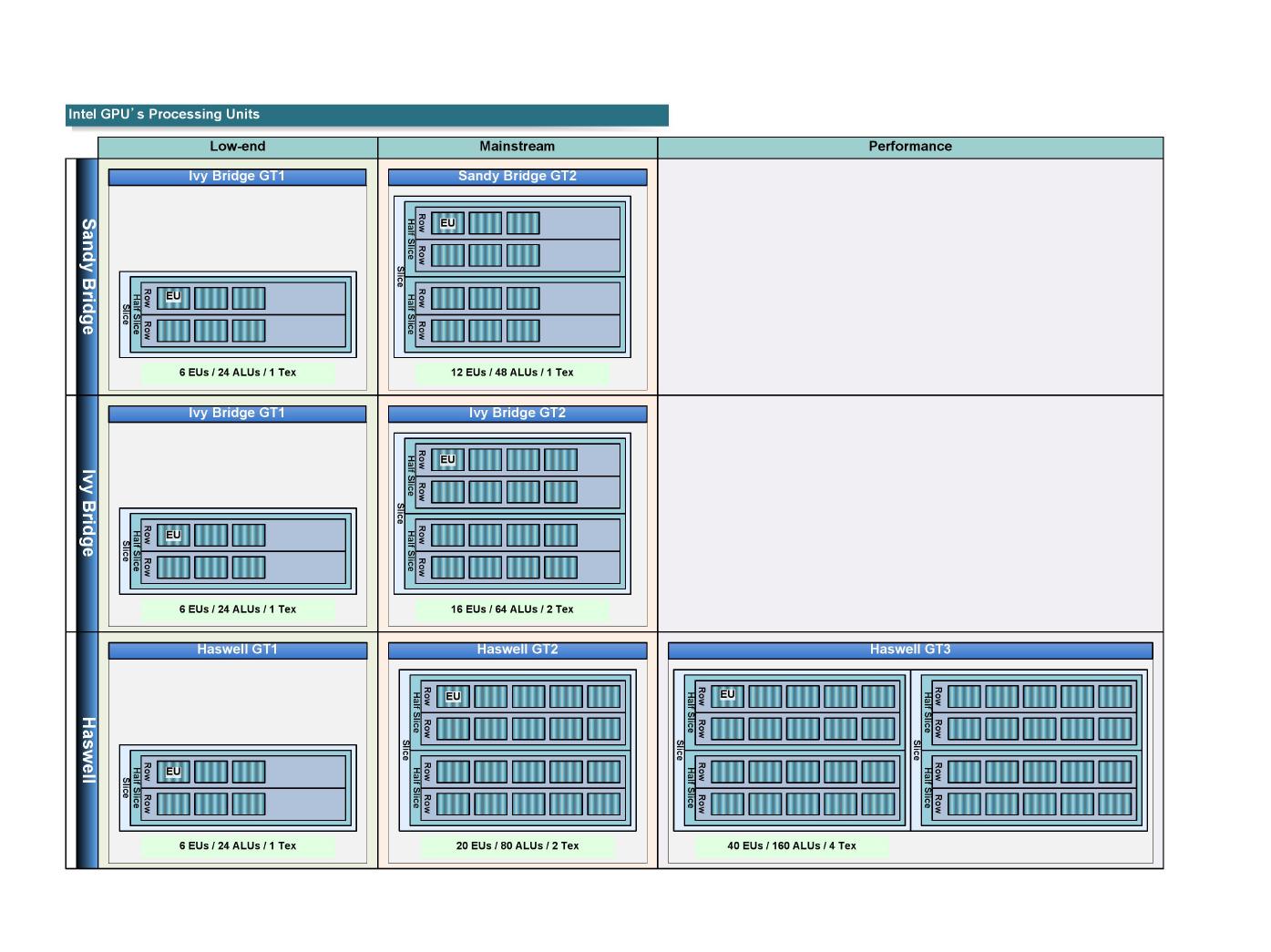Click labeled EU block in Ivy Bridge row's GT1
The image size is (1271, 952).
click(173, 536)
